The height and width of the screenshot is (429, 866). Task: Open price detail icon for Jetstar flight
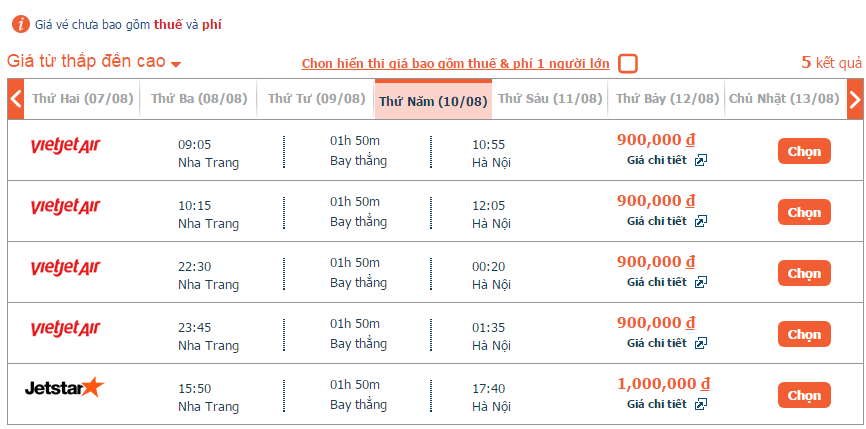[x=701, y=404]
